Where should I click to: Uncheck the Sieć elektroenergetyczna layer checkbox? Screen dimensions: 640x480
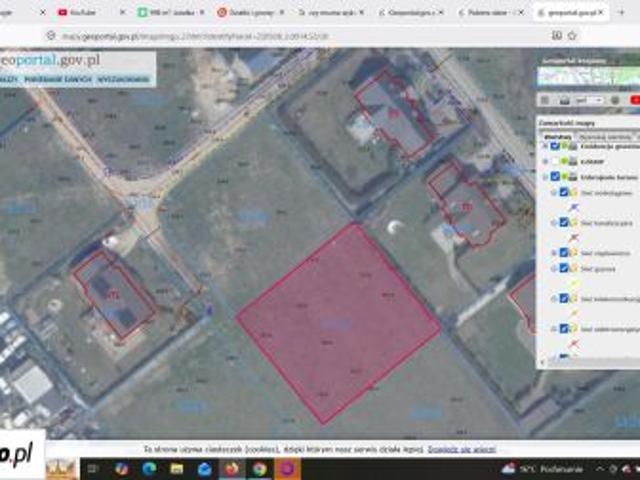click(x=564, y=329)
